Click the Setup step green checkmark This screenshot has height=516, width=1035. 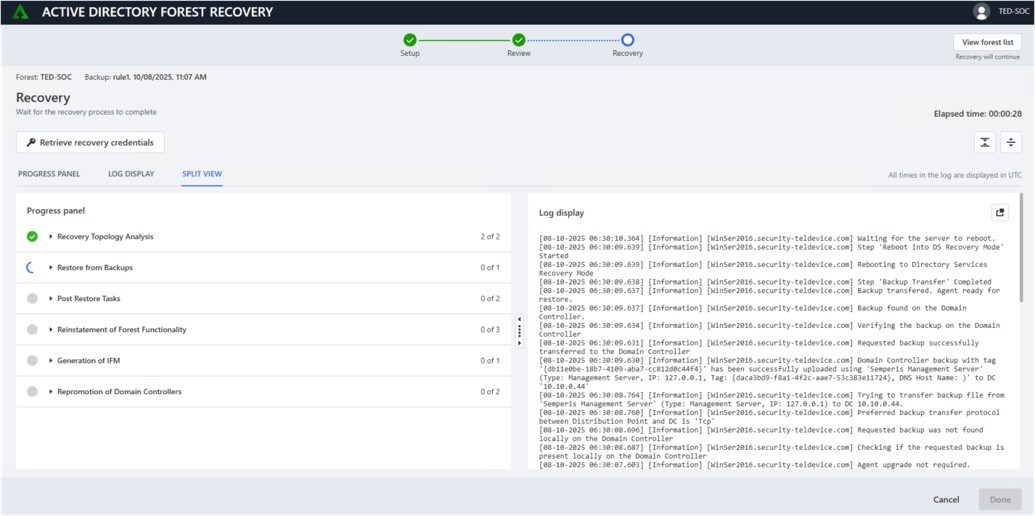point(410,40)
